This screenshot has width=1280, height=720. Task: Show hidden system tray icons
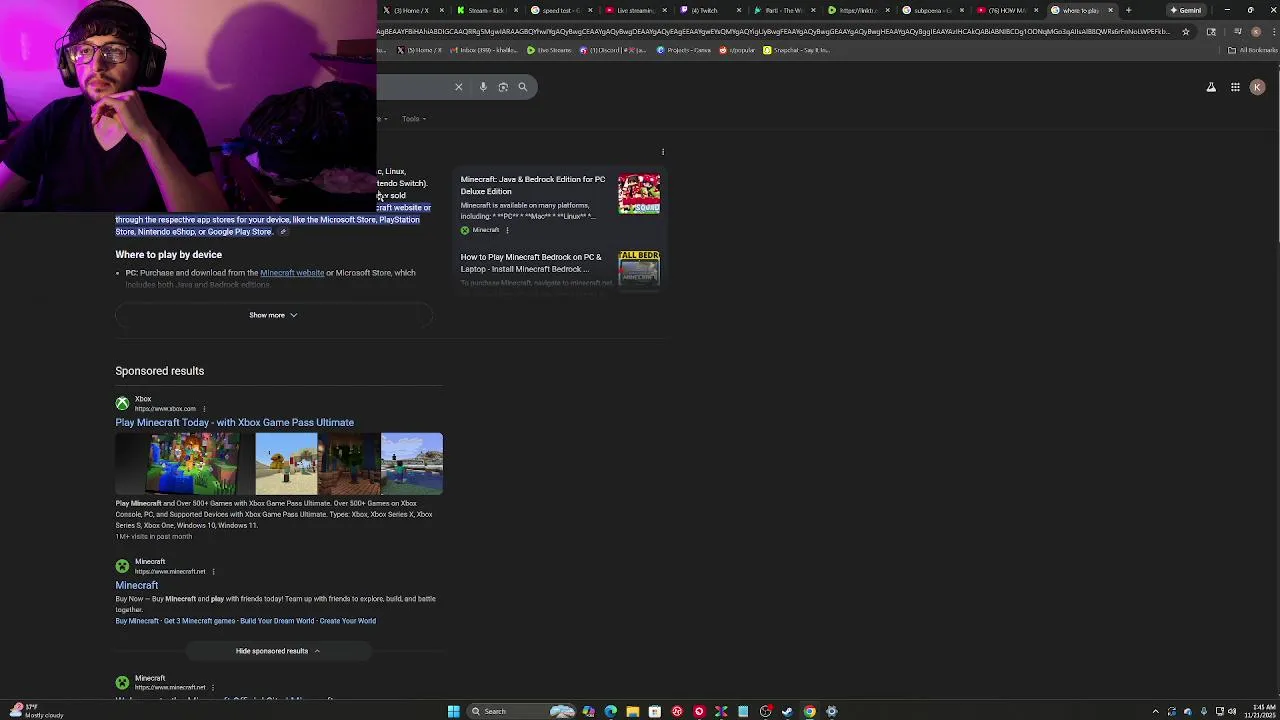tap(1156, 712)
